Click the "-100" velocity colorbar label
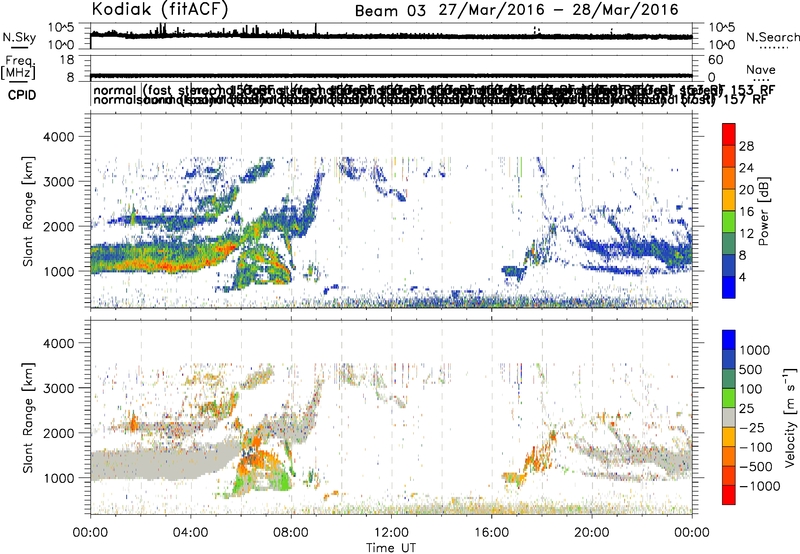The height and width of the screenshot is (554, 800). 756,447
